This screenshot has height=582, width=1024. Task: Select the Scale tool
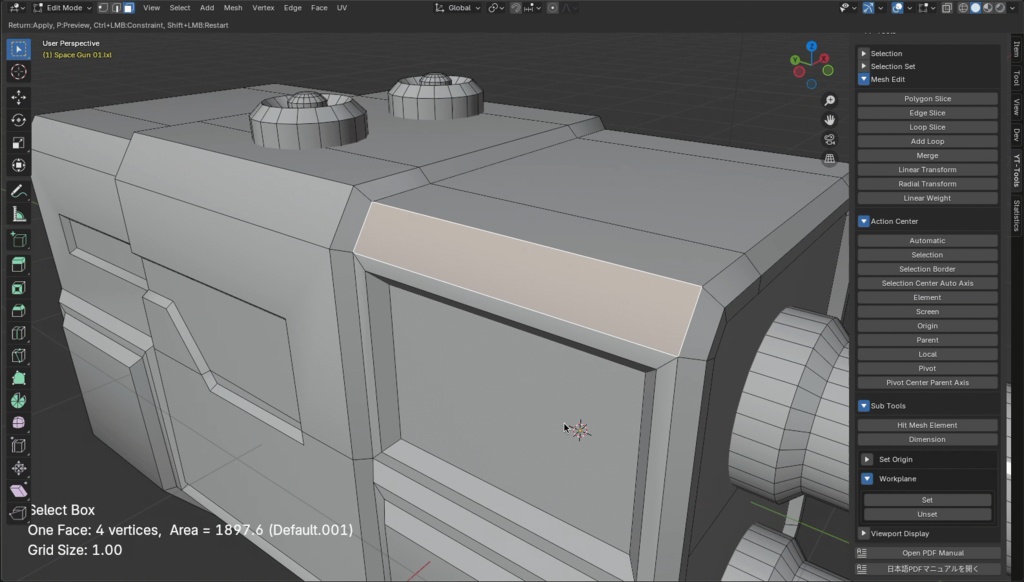coord(17,141)
